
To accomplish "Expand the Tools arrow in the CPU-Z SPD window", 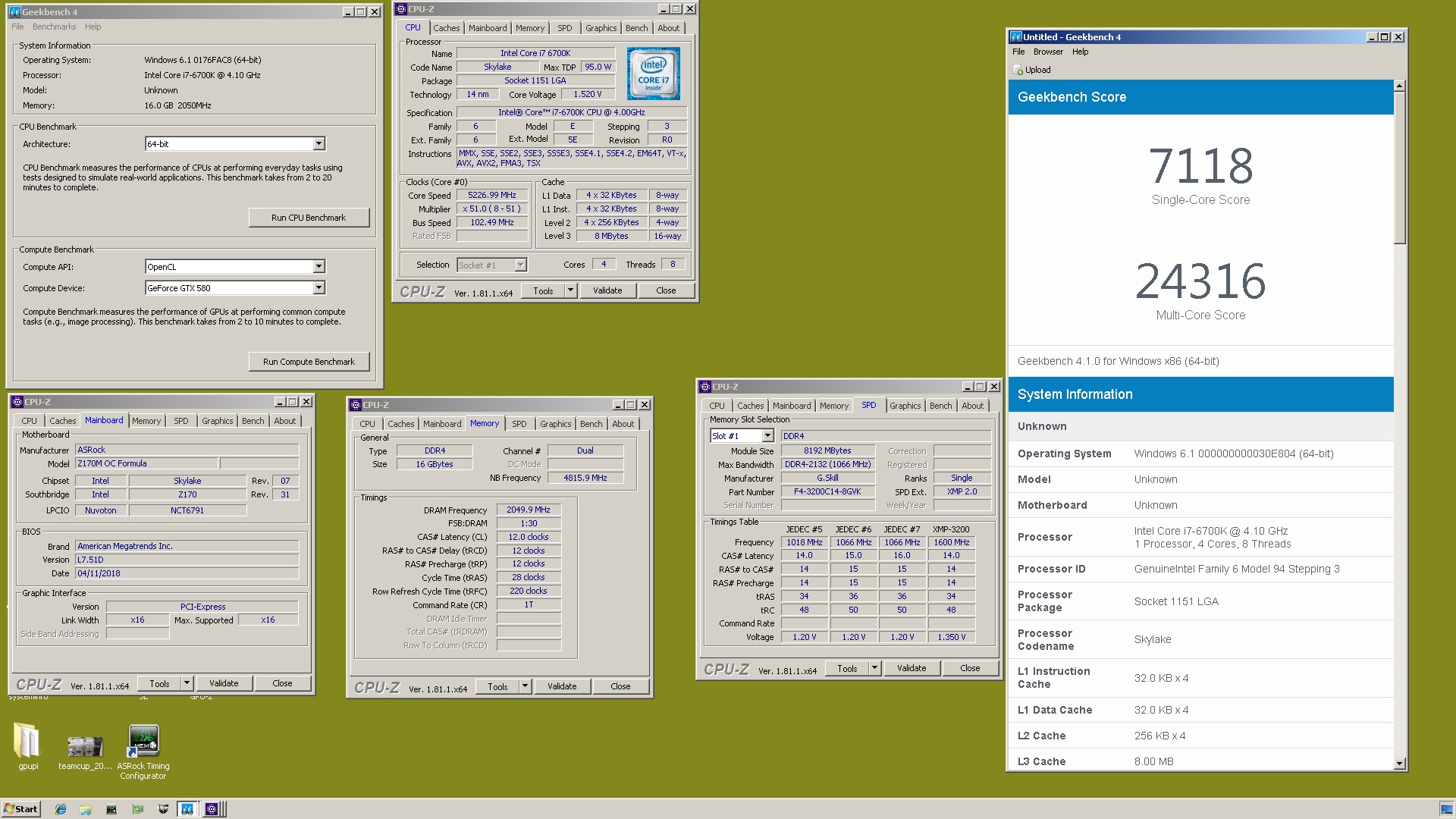I will point(874,668).
